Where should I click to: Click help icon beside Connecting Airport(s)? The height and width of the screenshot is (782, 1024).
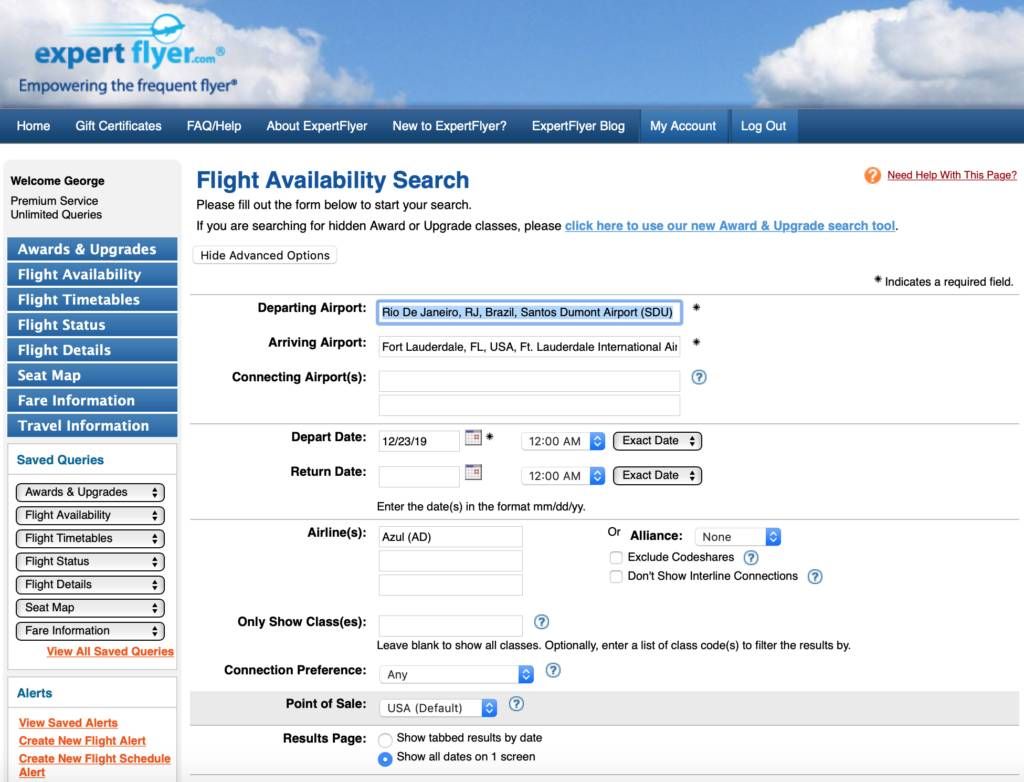[699, 377]
